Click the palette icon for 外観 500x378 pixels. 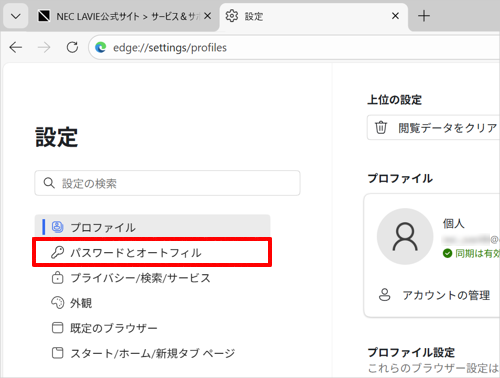pos(57,303)
